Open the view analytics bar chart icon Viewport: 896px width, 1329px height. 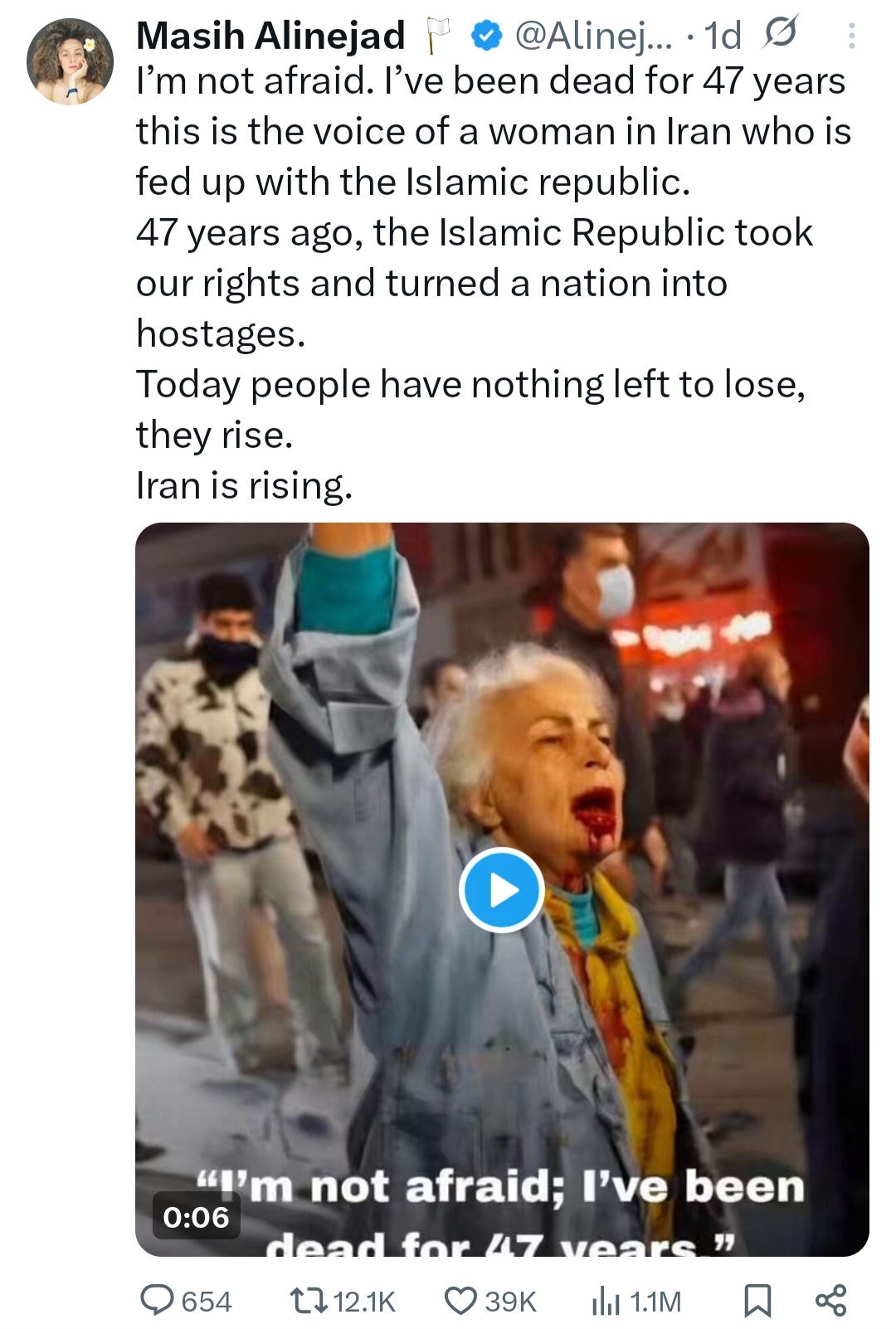pyautogui.click(x=605, y=1301)
